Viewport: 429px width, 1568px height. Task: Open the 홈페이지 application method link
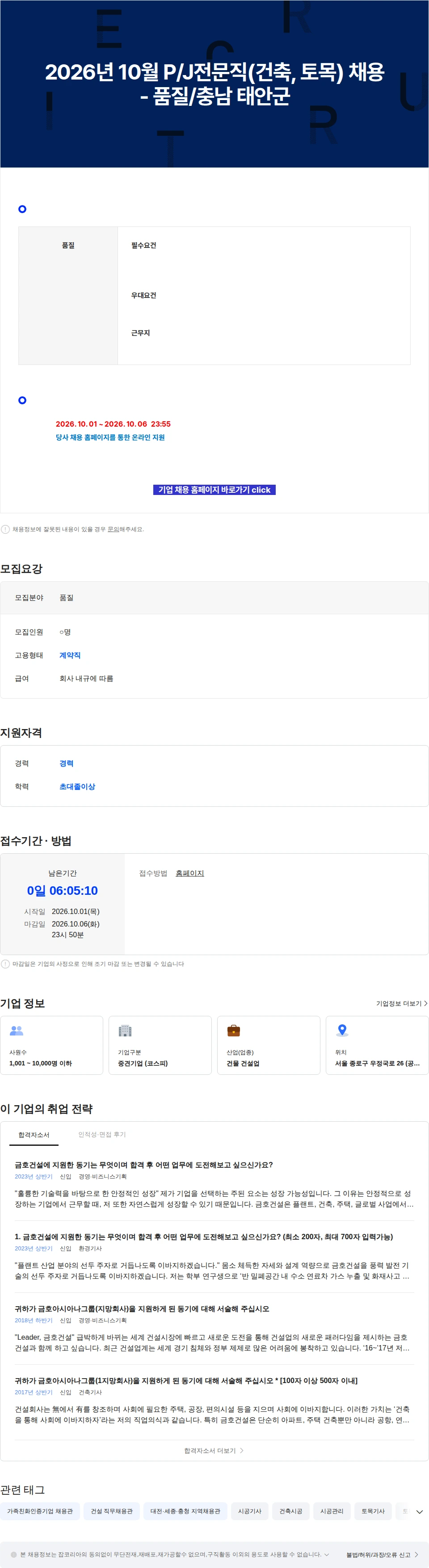tap(190, 873)
